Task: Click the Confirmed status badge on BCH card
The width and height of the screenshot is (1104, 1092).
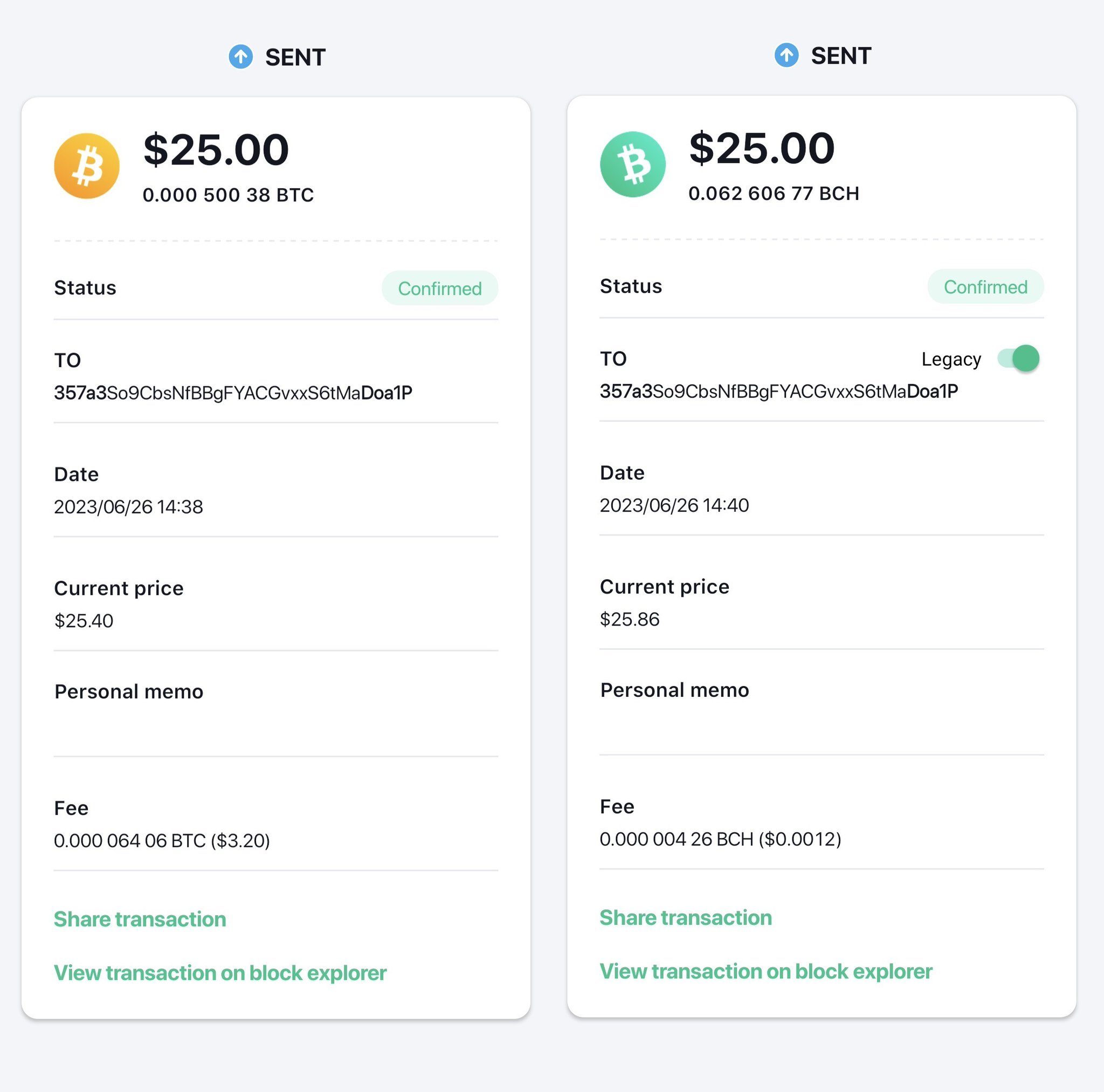Action: 986,286
